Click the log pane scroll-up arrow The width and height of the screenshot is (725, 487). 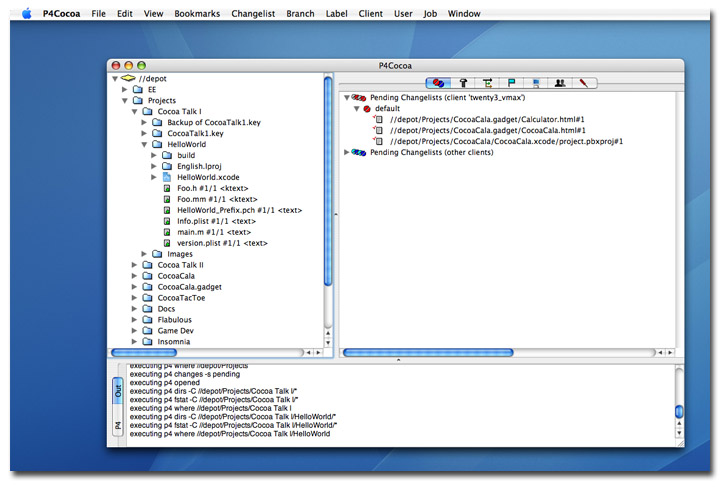click(679, 423)
